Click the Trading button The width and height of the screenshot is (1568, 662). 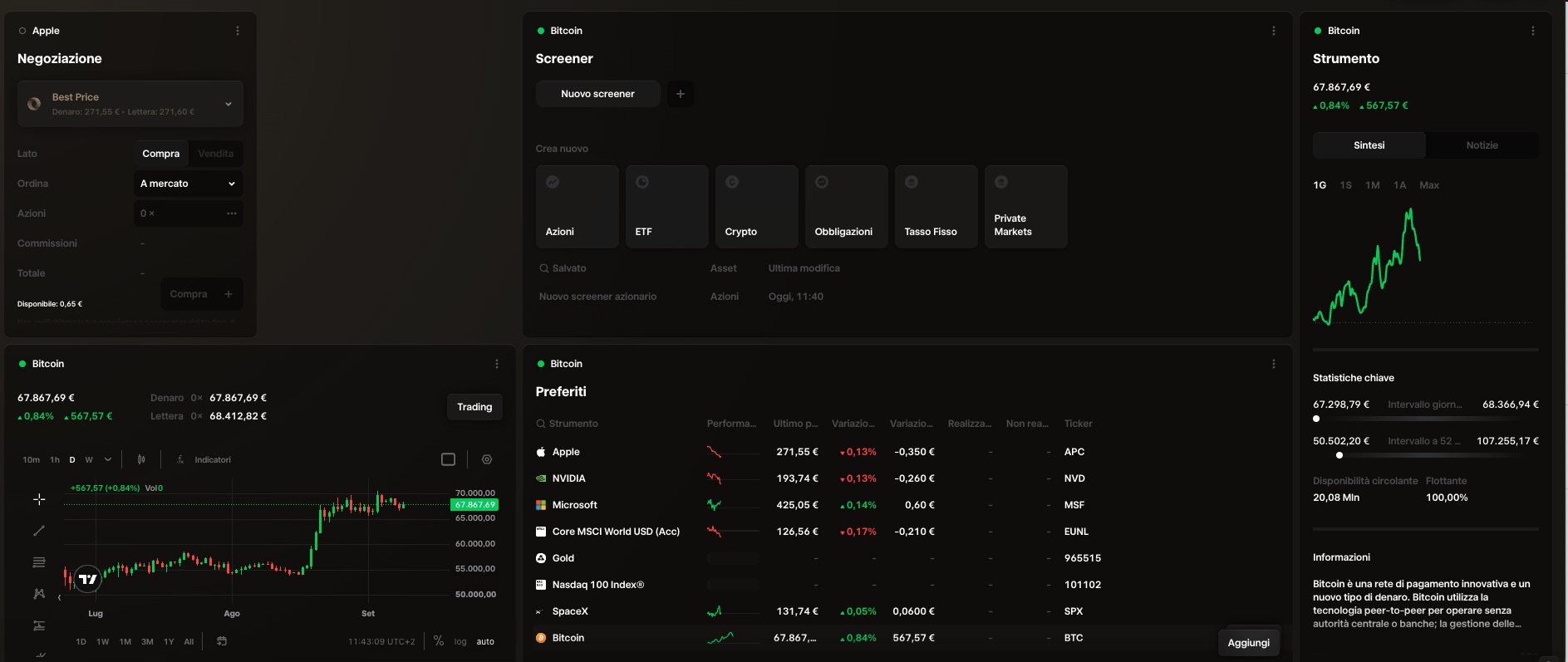coord(474,407)
